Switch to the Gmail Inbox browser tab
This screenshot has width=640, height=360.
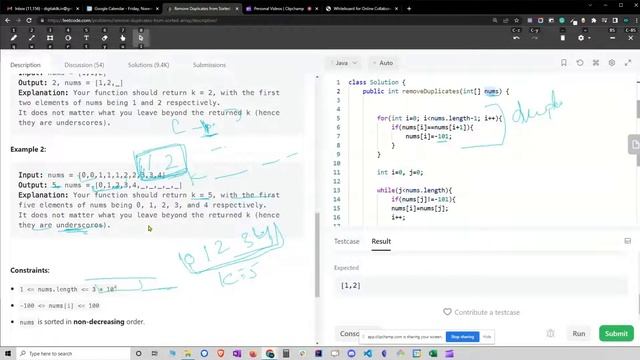[43, 8]
